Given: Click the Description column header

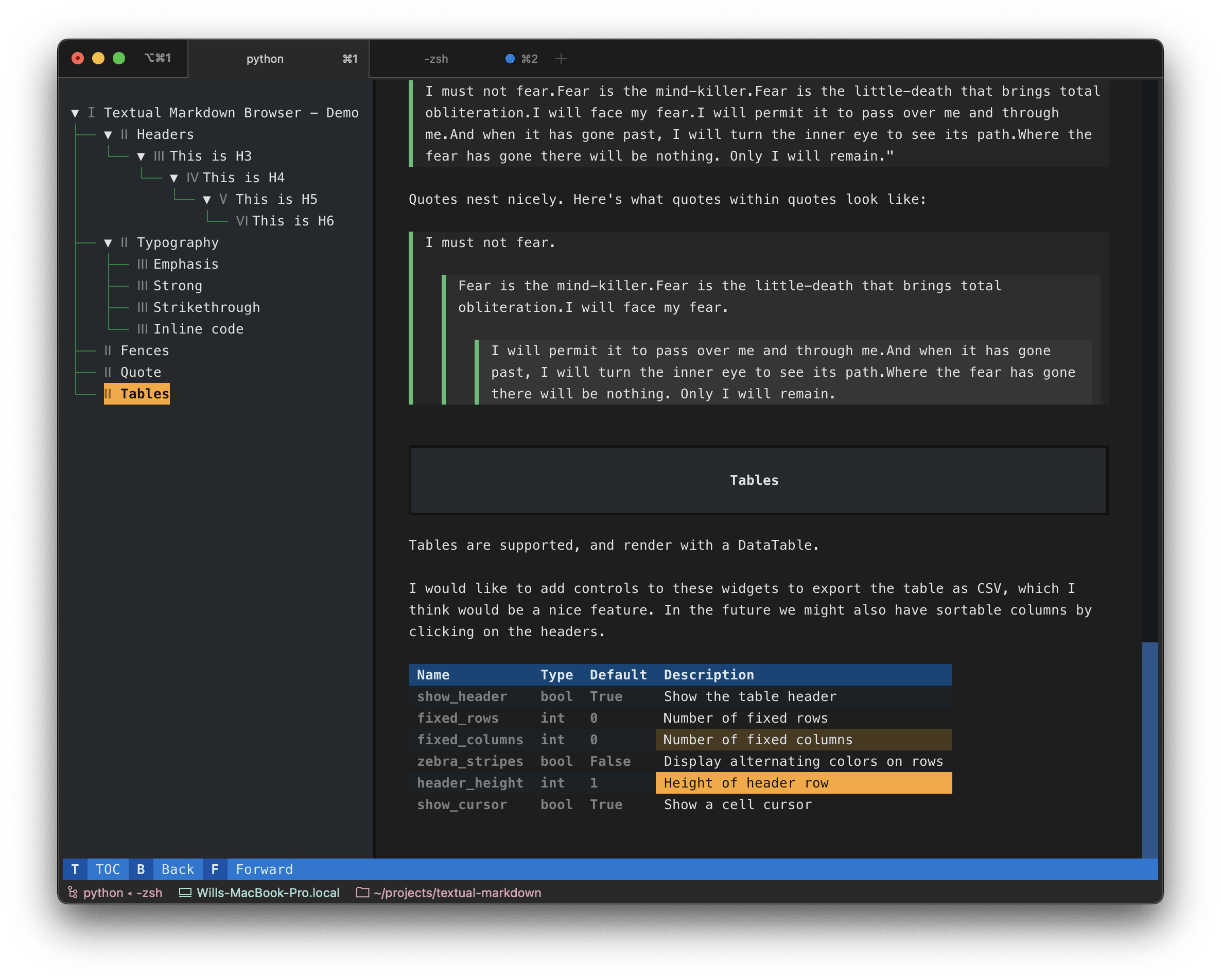Looking at the screenshot, I should [x=804, y=675].
